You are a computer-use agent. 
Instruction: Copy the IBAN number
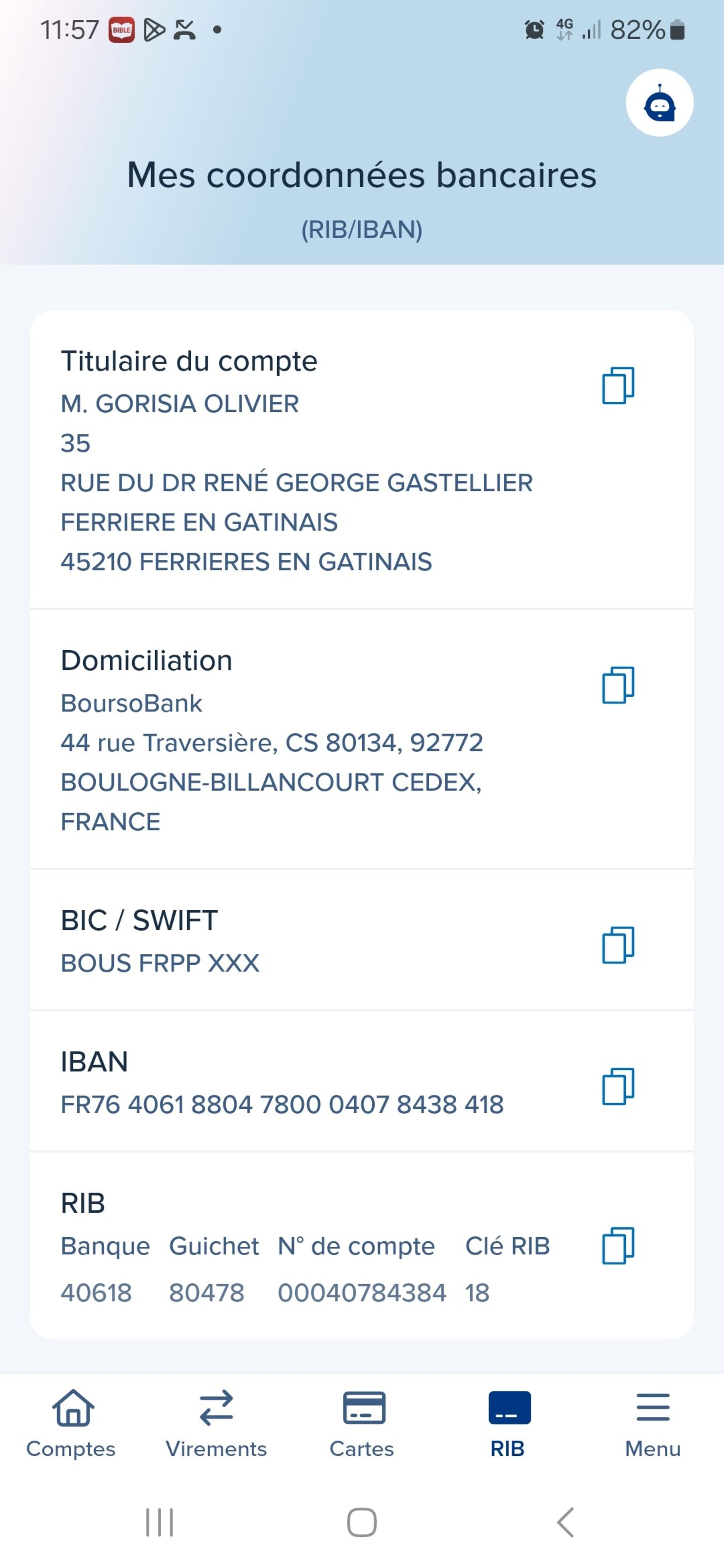tap(618, 1086)
